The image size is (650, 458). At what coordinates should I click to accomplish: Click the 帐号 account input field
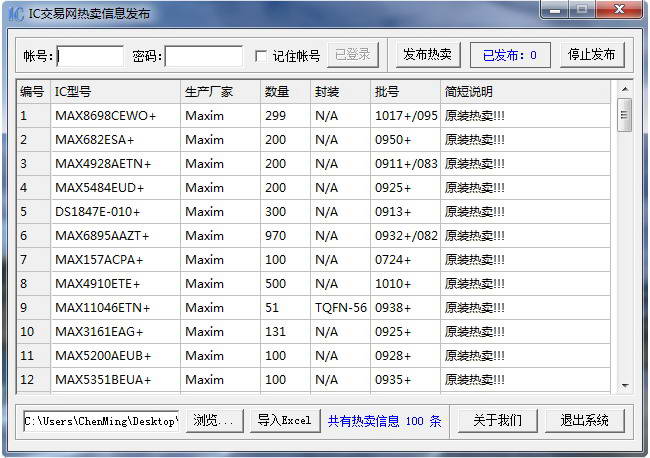(90, 56)
